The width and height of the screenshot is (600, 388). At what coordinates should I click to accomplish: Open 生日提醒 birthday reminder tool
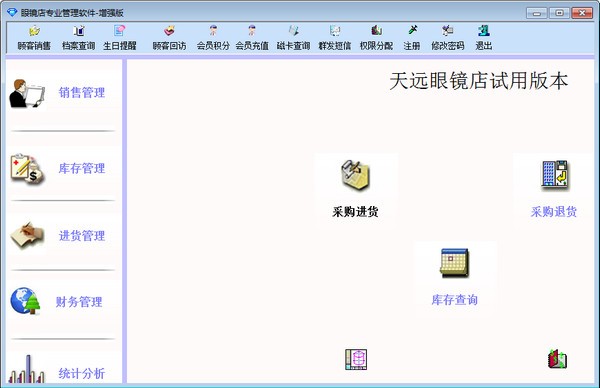click(120, 38)
